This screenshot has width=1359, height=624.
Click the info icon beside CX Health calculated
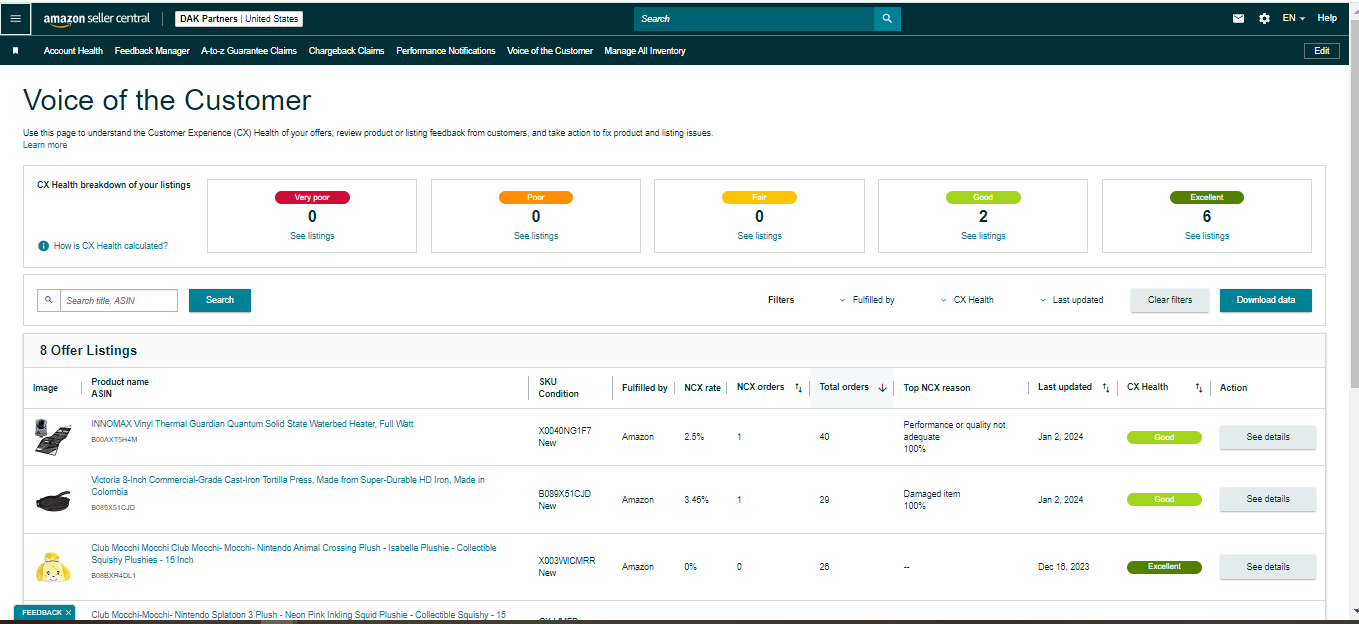(43, 246)
